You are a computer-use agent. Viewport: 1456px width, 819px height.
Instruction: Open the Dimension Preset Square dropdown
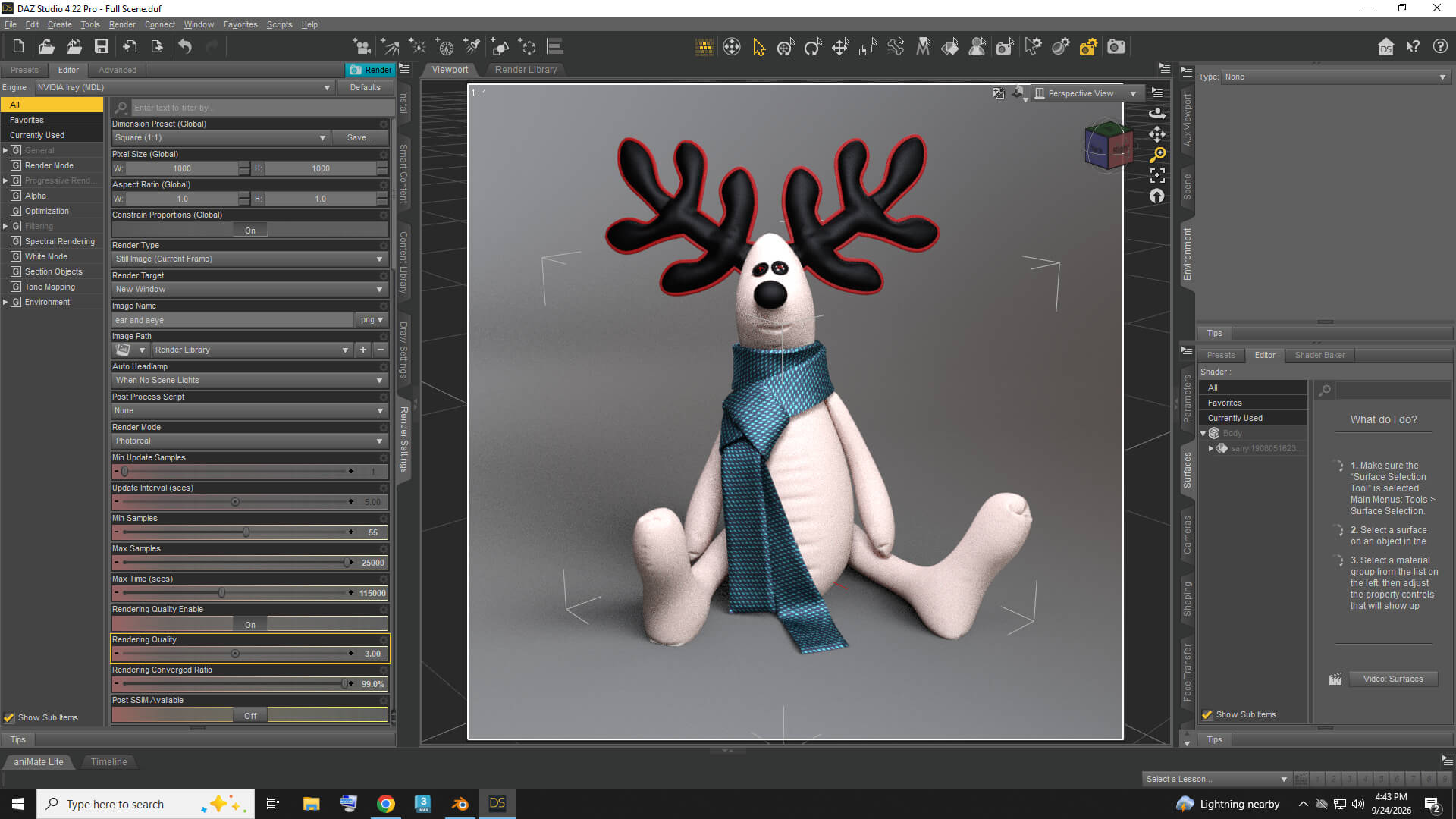[221, 137]
